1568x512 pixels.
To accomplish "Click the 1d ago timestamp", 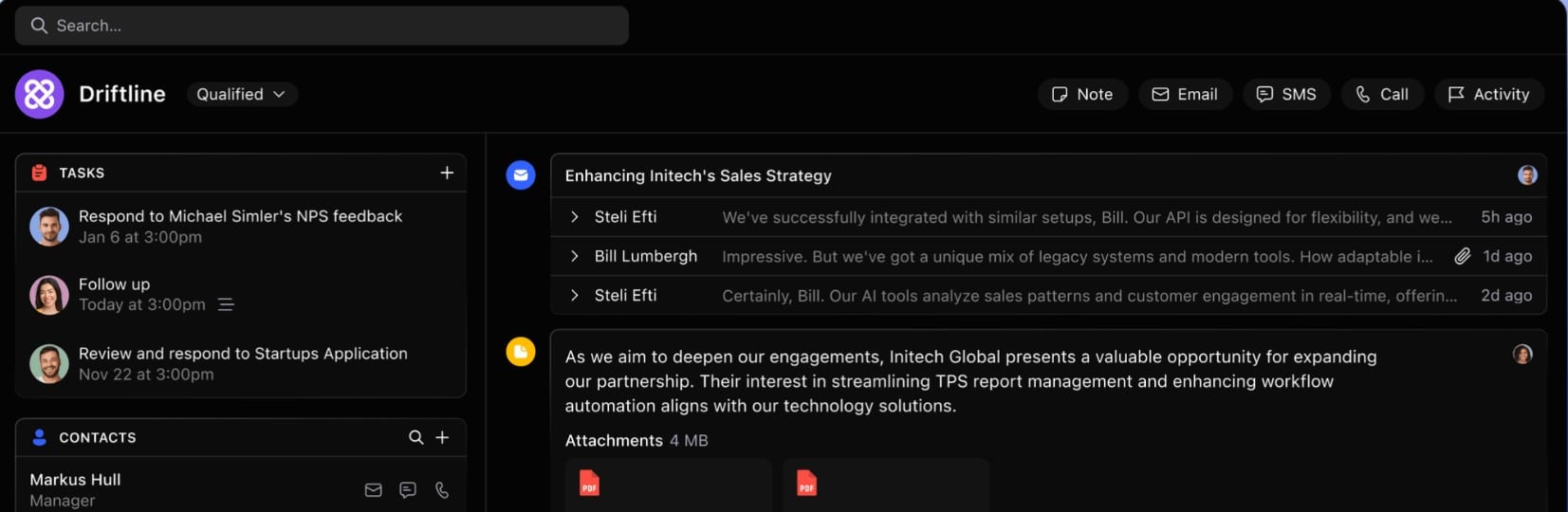I will click(1507, 256).
